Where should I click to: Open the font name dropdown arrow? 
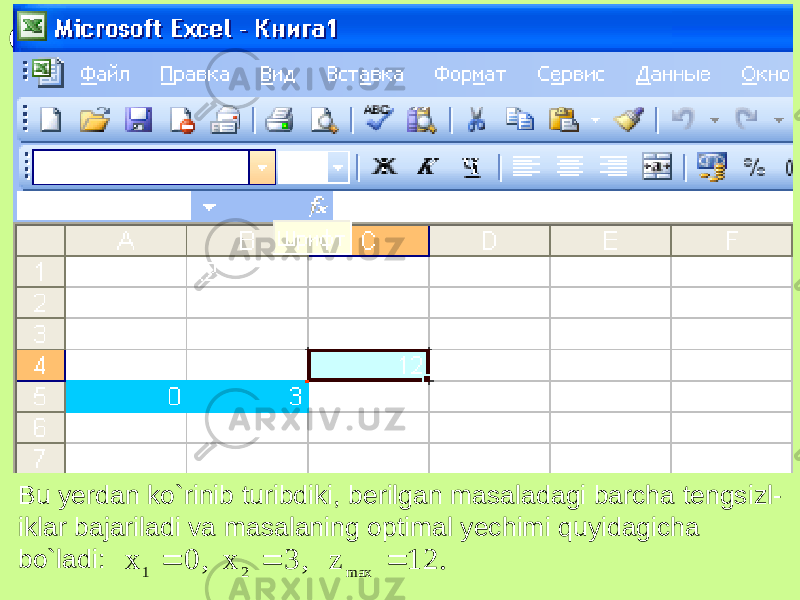coord(262,167)
